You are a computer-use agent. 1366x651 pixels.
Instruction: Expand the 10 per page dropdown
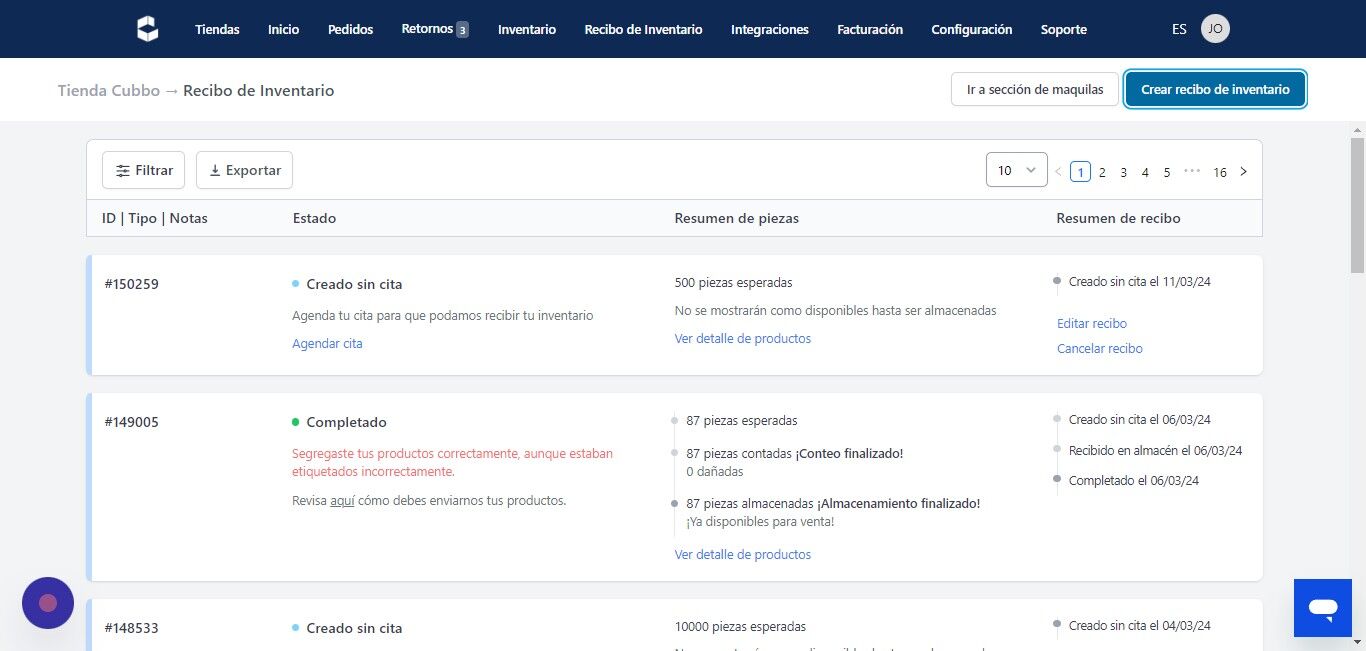tap(1016, 170)
